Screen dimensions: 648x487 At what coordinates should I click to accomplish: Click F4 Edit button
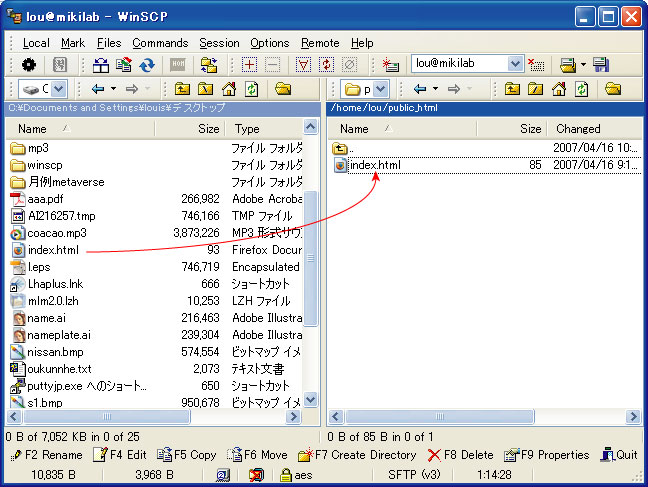point(119,455)
